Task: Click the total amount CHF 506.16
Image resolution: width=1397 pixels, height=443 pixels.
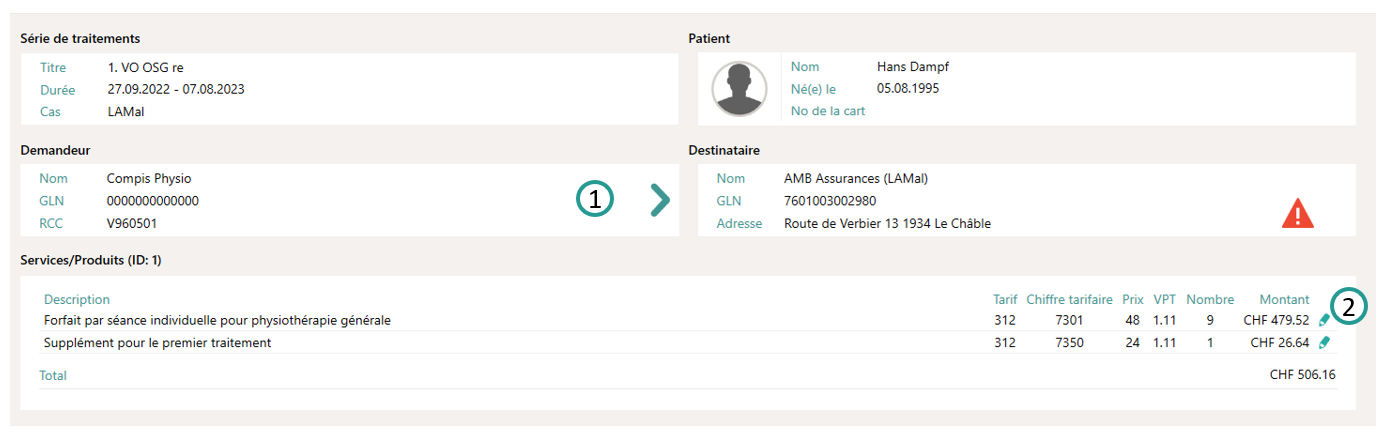Action: click(x=1302, y=375)
